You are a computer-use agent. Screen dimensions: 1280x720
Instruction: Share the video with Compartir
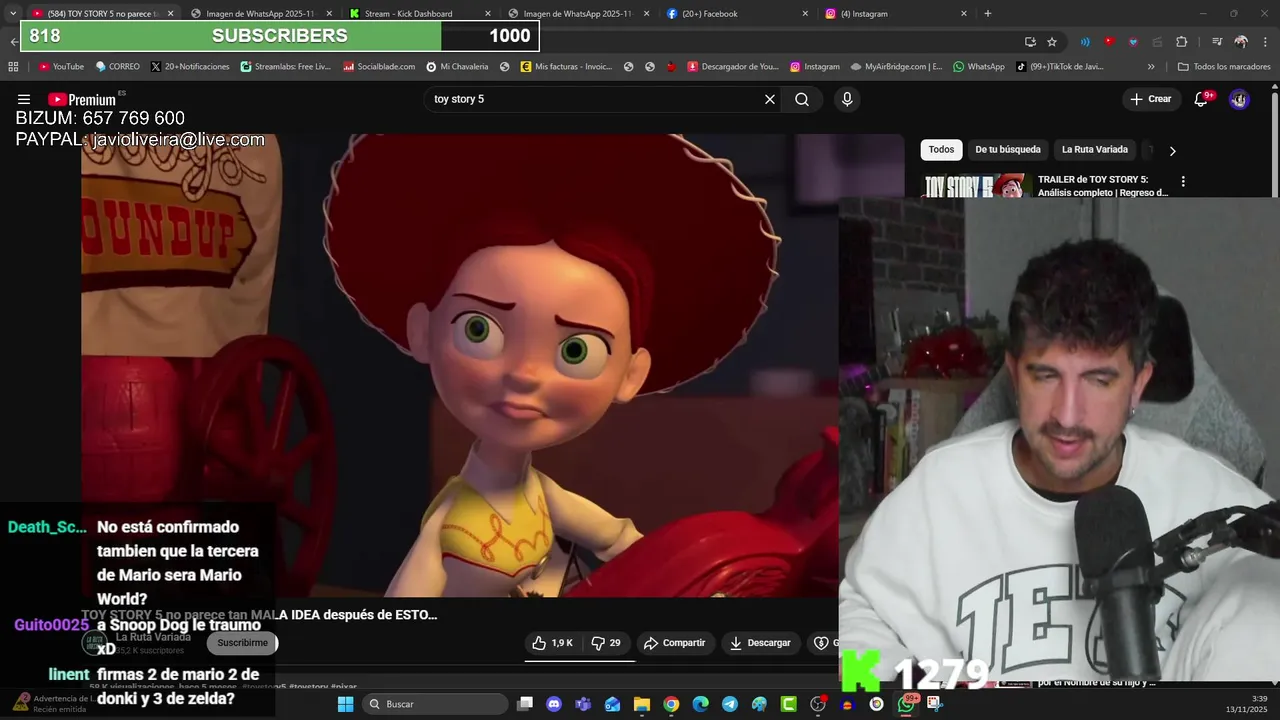[x=675, y=643]
